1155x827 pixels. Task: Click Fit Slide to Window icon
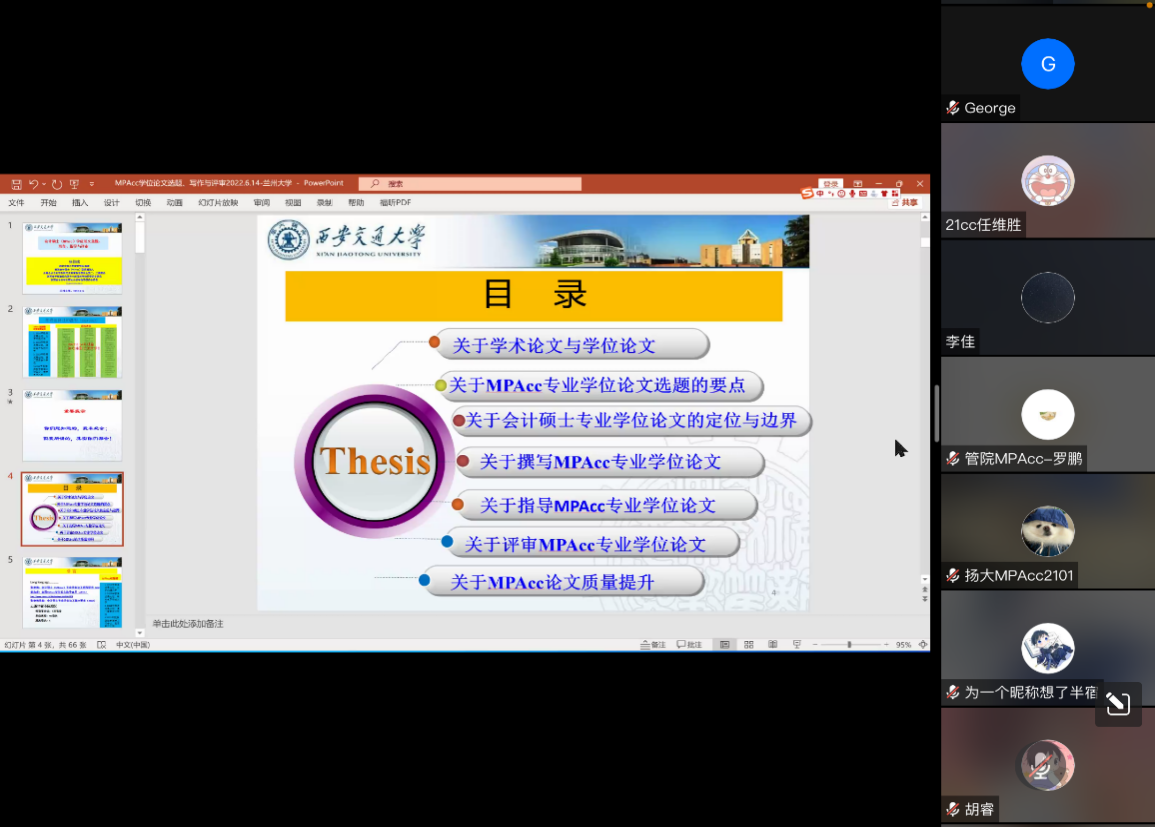pos(922,645)
